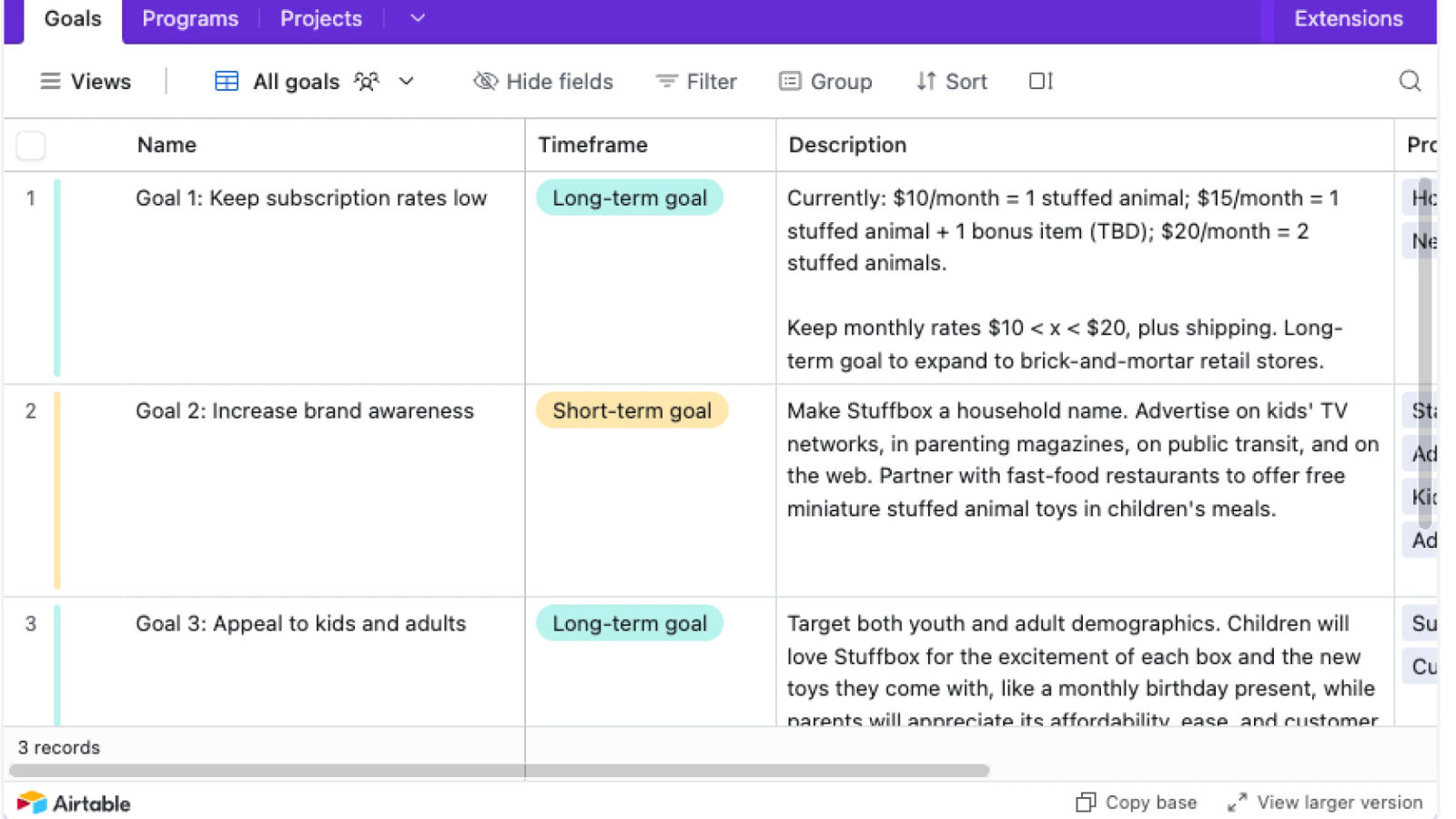Viewport: 1456px width, 819px height.
Task: Click the Long-term goal tag in row 3
Action: pos(630,623)
